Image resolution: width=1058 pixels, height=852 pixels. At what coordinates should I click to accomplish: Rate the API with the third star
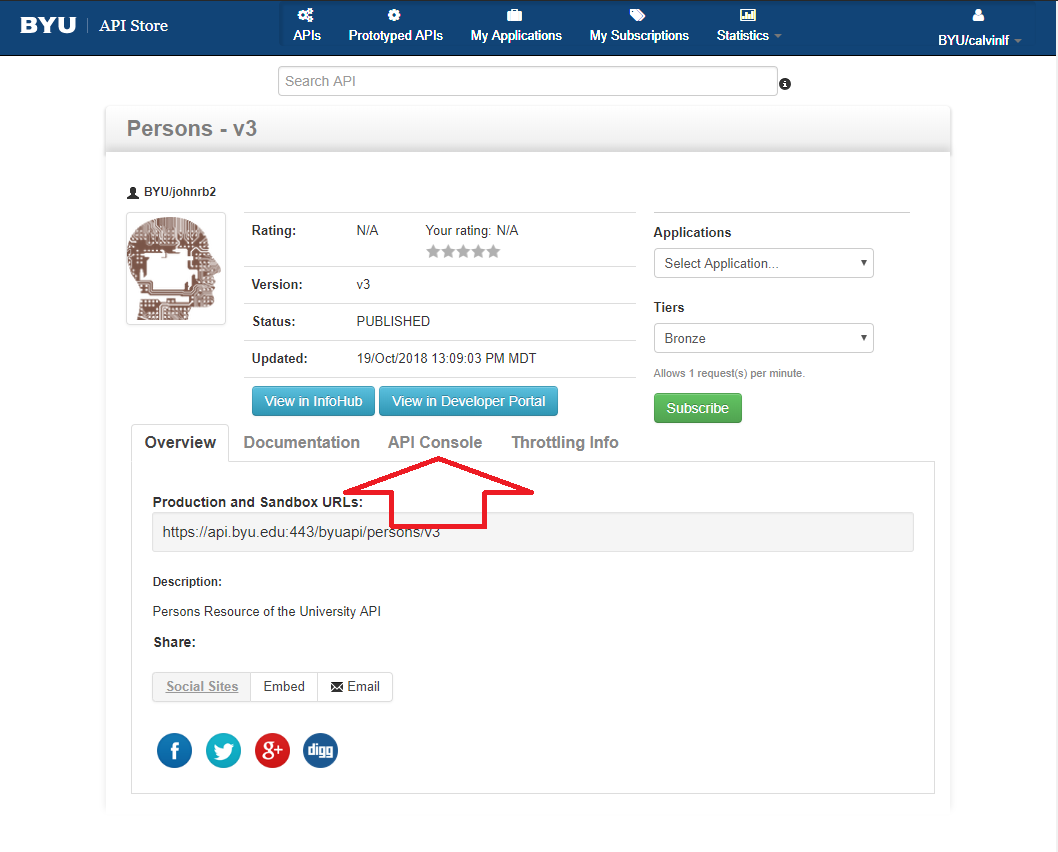[464, 252]
